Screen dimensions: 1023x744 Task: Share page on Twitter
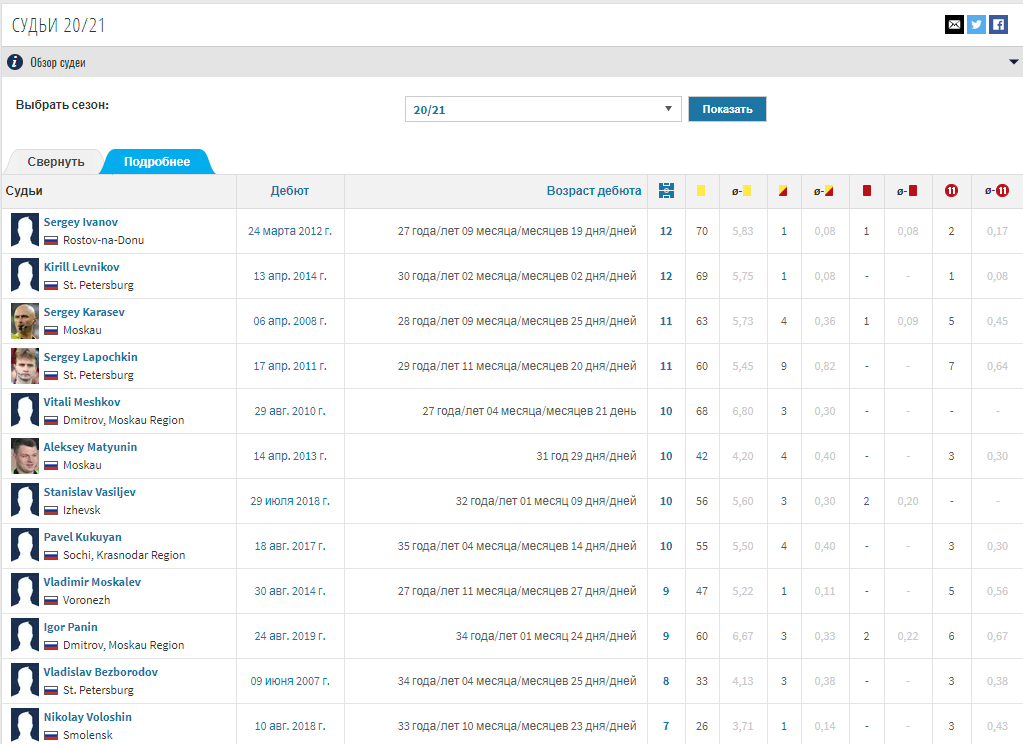pyautogui.click(x=976, y=25)
